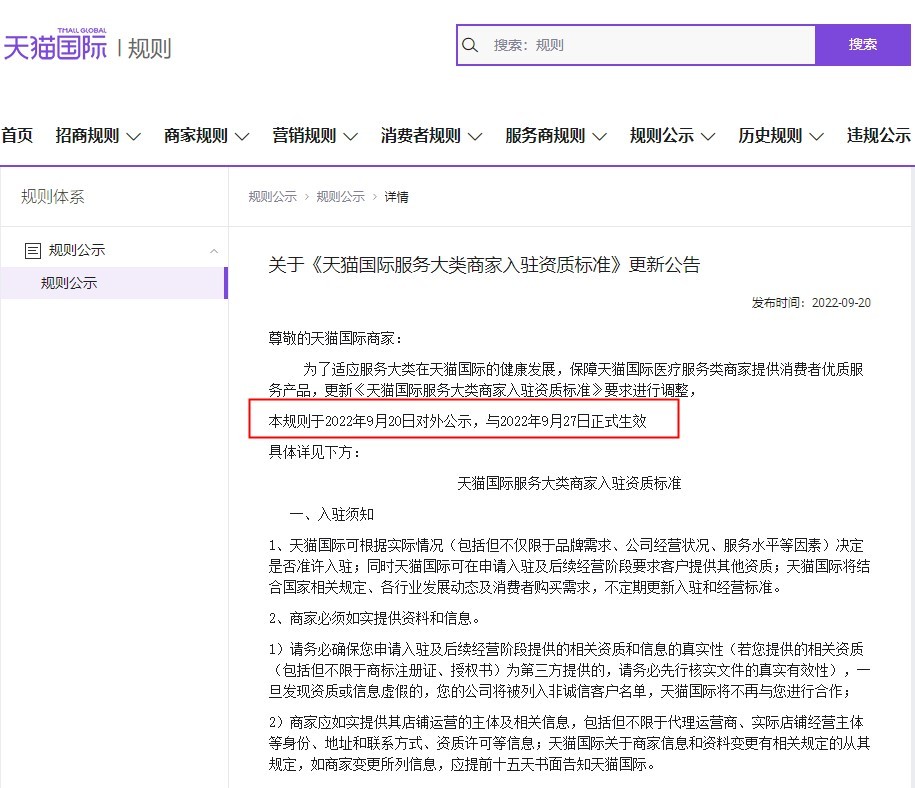Expand the chevron next to top-nav 规则公示

point(708,137)
